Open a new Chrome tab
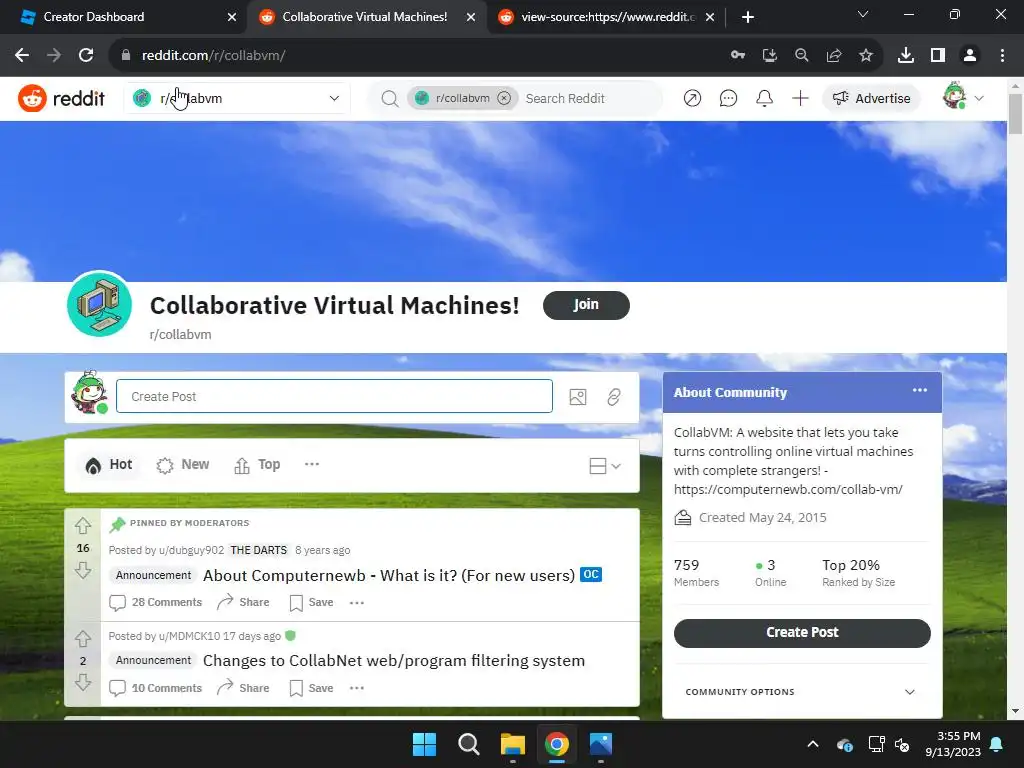Image resolution: width=1024 pixels, height=768 pixels. tap(748, 17)
